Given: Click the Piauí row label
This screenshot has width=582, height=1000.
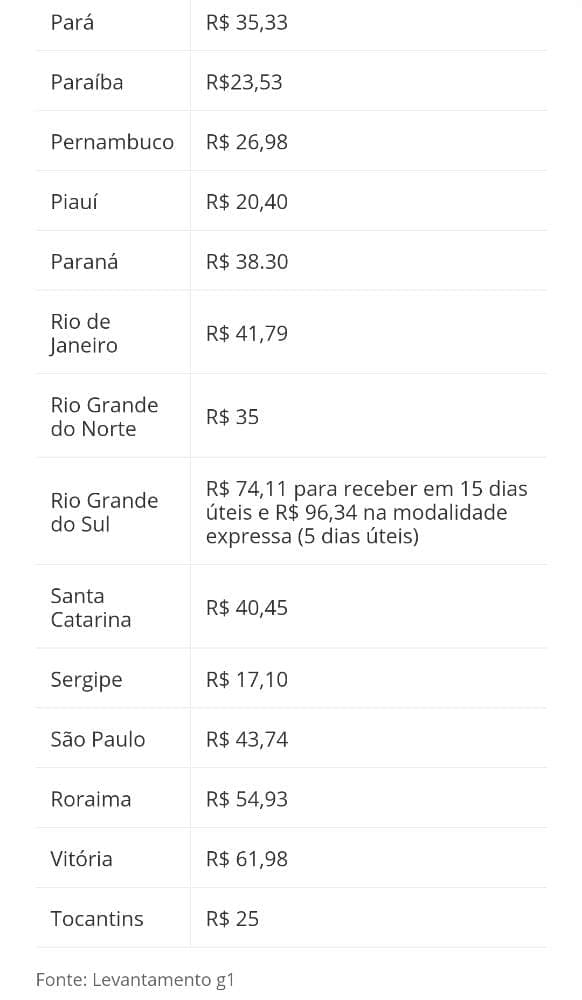Looking at the screenshot, I should pyautogui.click(x=75, y=202).
